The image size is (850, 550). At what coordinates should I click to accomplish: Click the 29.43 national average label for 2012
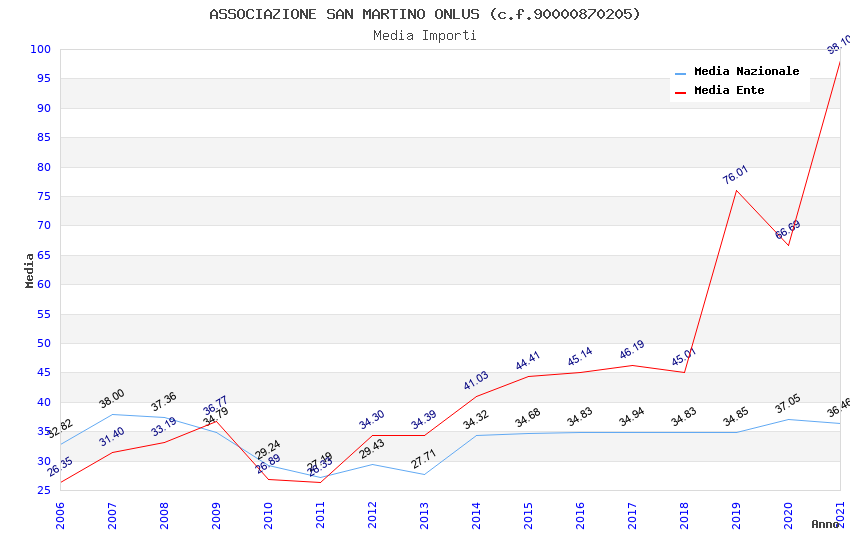coord(372,449)
